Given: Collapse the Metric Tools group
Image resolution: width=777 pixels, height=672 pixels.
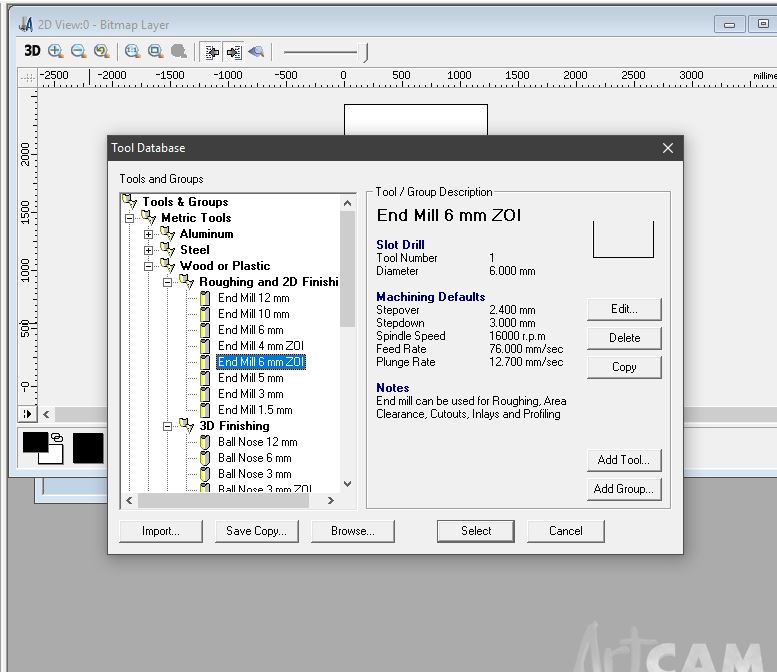Looking at the screenshot, I should click(129, 218).
